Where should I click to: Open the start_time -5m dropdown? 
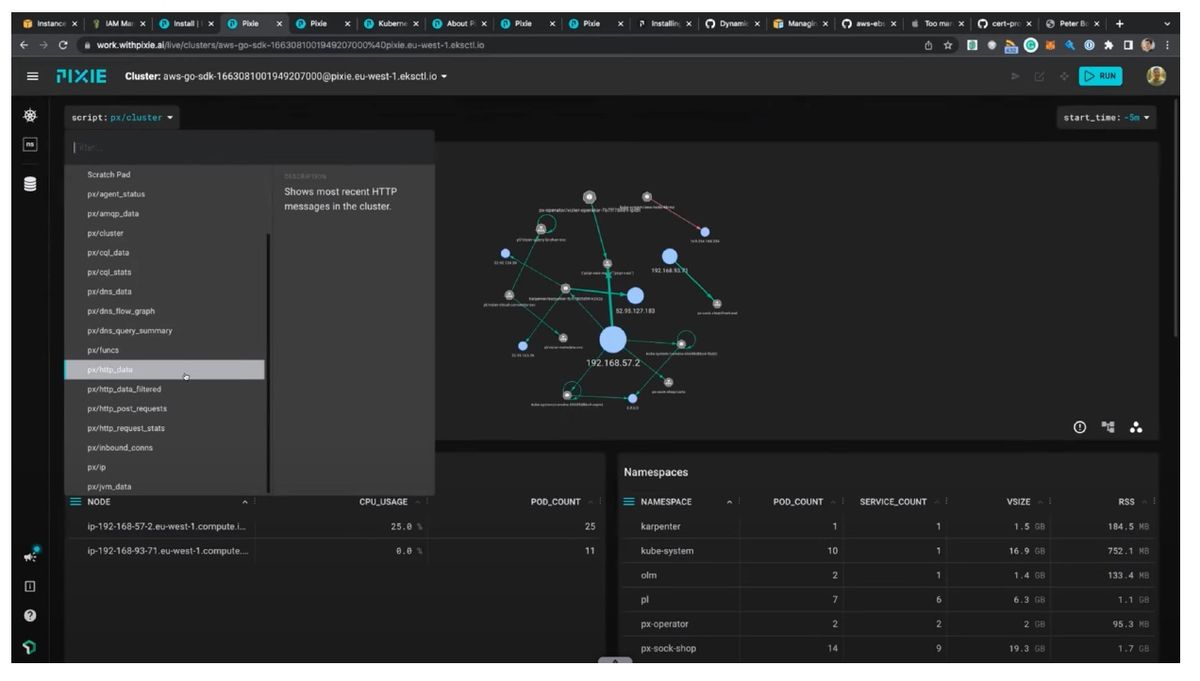[x=1106, y=117]
